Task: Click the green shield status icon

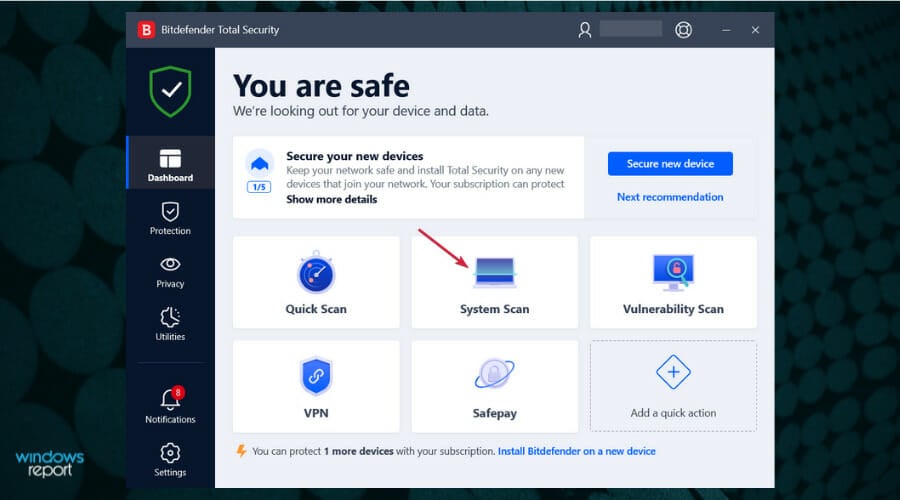Action: pos(170,91)
